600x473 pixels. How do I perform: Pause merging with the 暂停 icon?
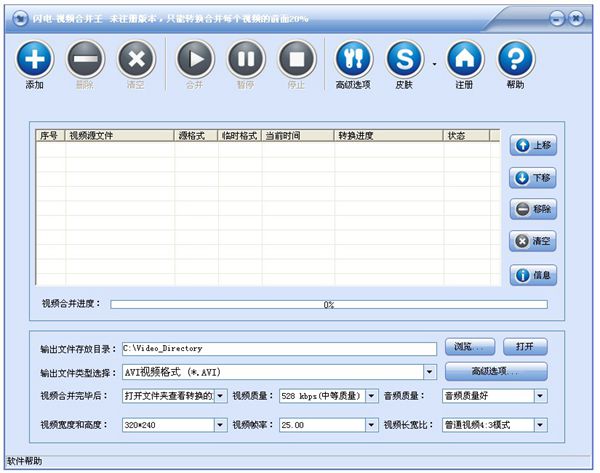(x=246, y=59)
